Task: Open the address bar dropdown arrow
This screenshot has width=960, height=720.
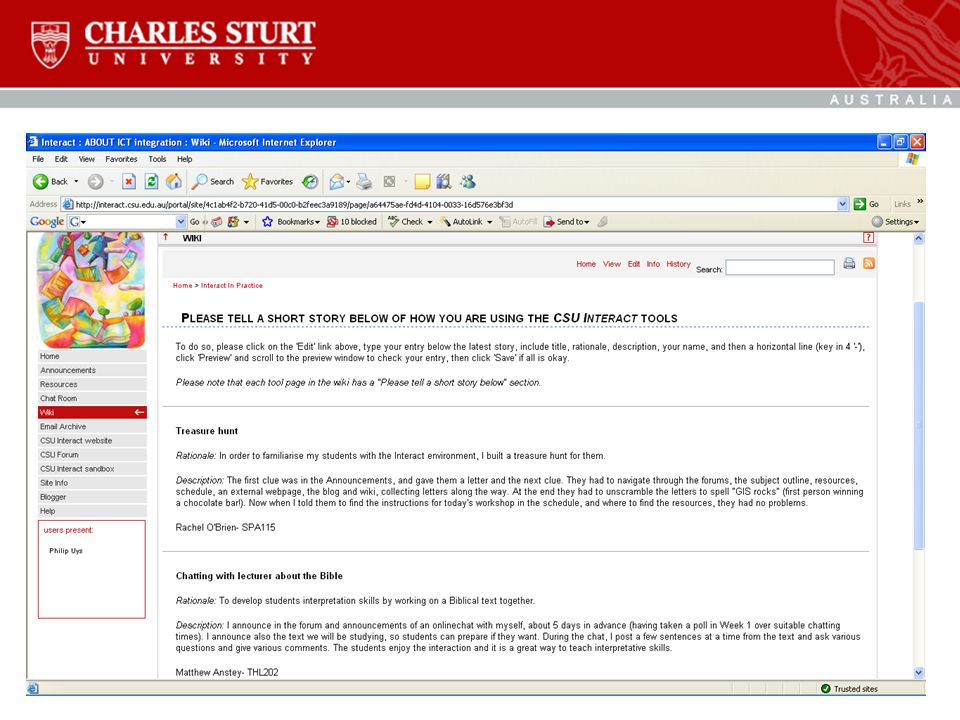Action: (842, 204)
